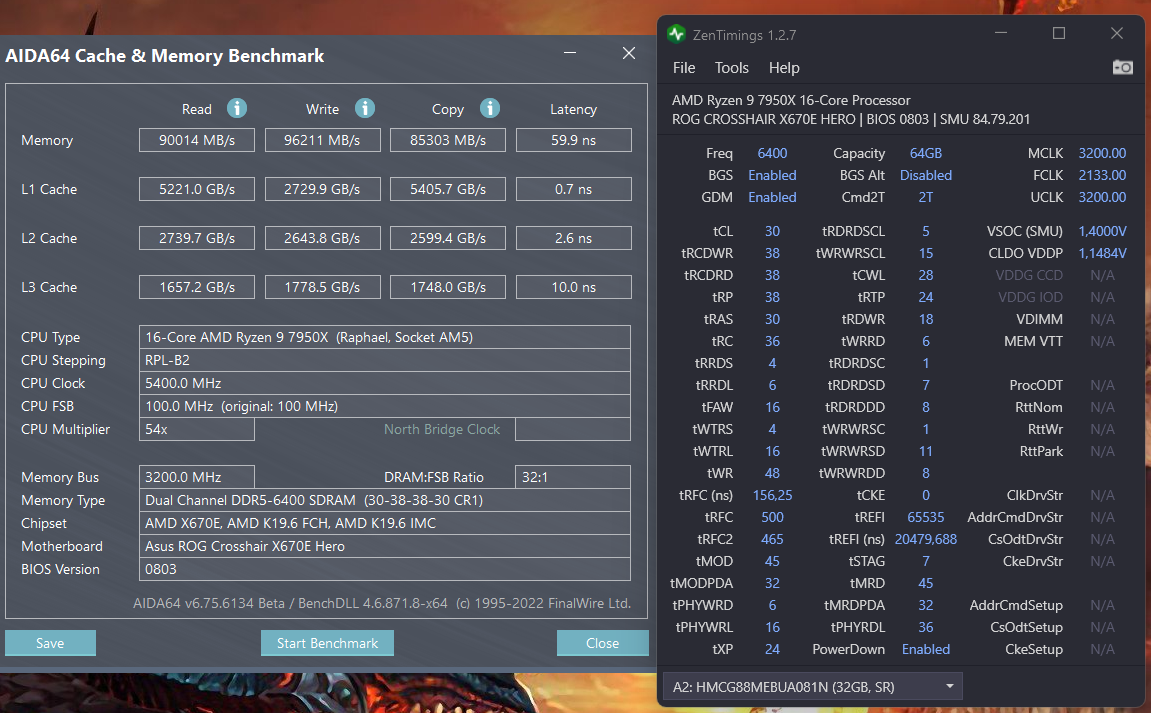This screenshot has height=713, width=1151.
Task: Click the PowerDown Enabled value
Action: (926, 649)
